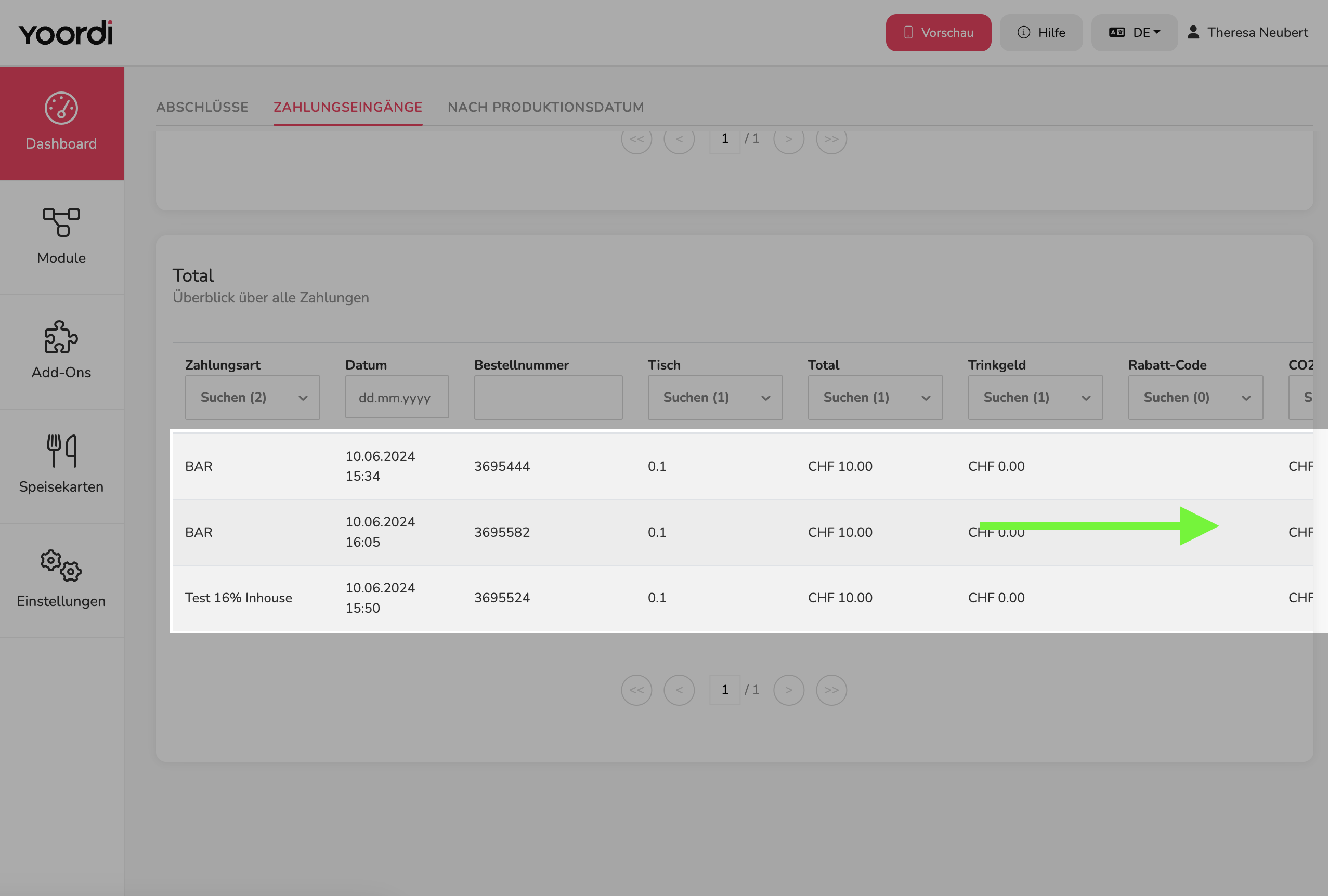Viewport: 1328px width, 896px height.
Task: Expand the Tisch Suchen (1) dropdown
Action: click(x=715, y=398)
